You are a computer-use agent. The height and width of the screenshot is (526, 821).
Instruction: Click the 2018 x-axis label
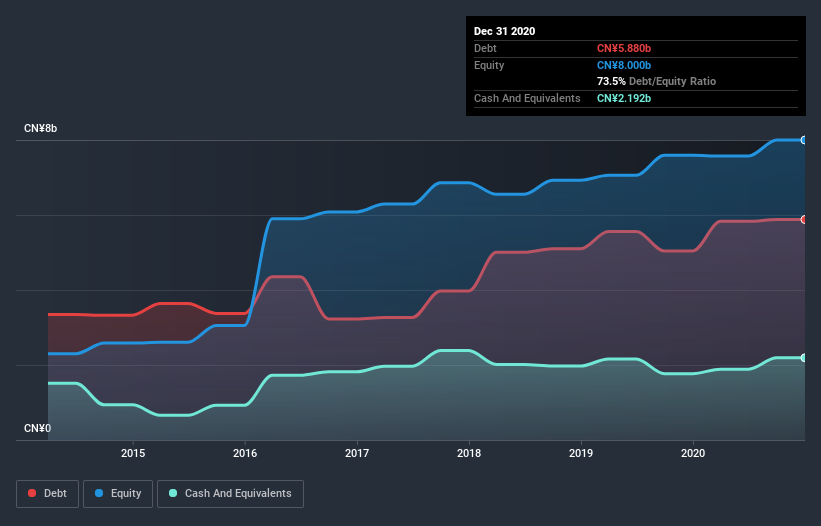[x=469, y=453]
